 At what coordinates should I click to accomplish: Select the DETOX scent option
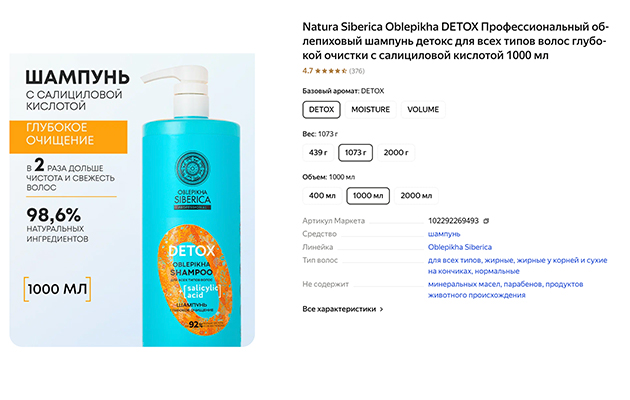tap(321, 110)
